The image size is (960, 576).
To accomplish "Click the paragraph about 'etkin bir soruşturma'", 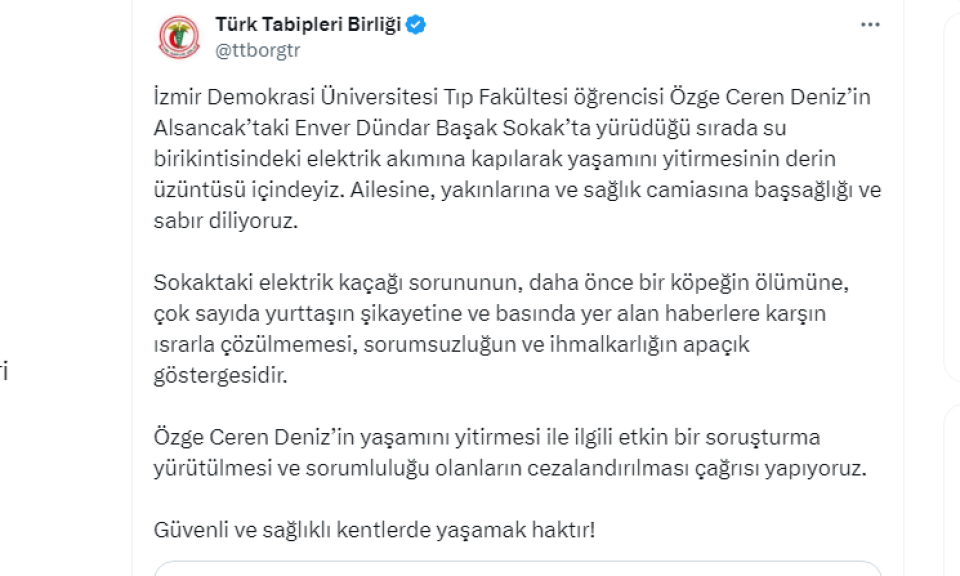I will [510, 452].
